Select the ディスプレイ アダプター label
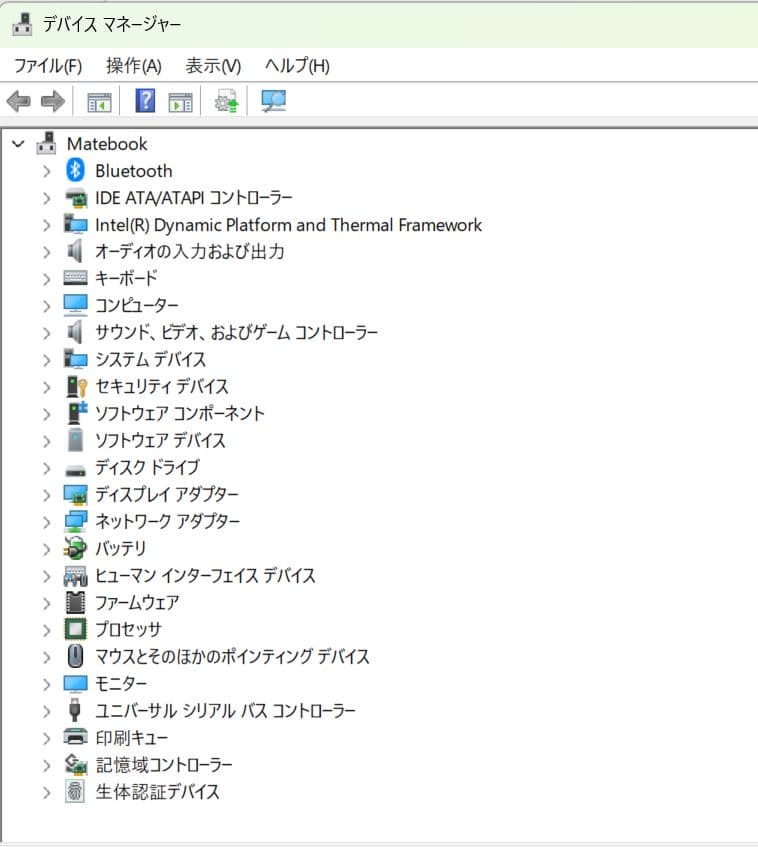Screen dimensions: 758x847 pyautogui.click(x=167, y=494)
